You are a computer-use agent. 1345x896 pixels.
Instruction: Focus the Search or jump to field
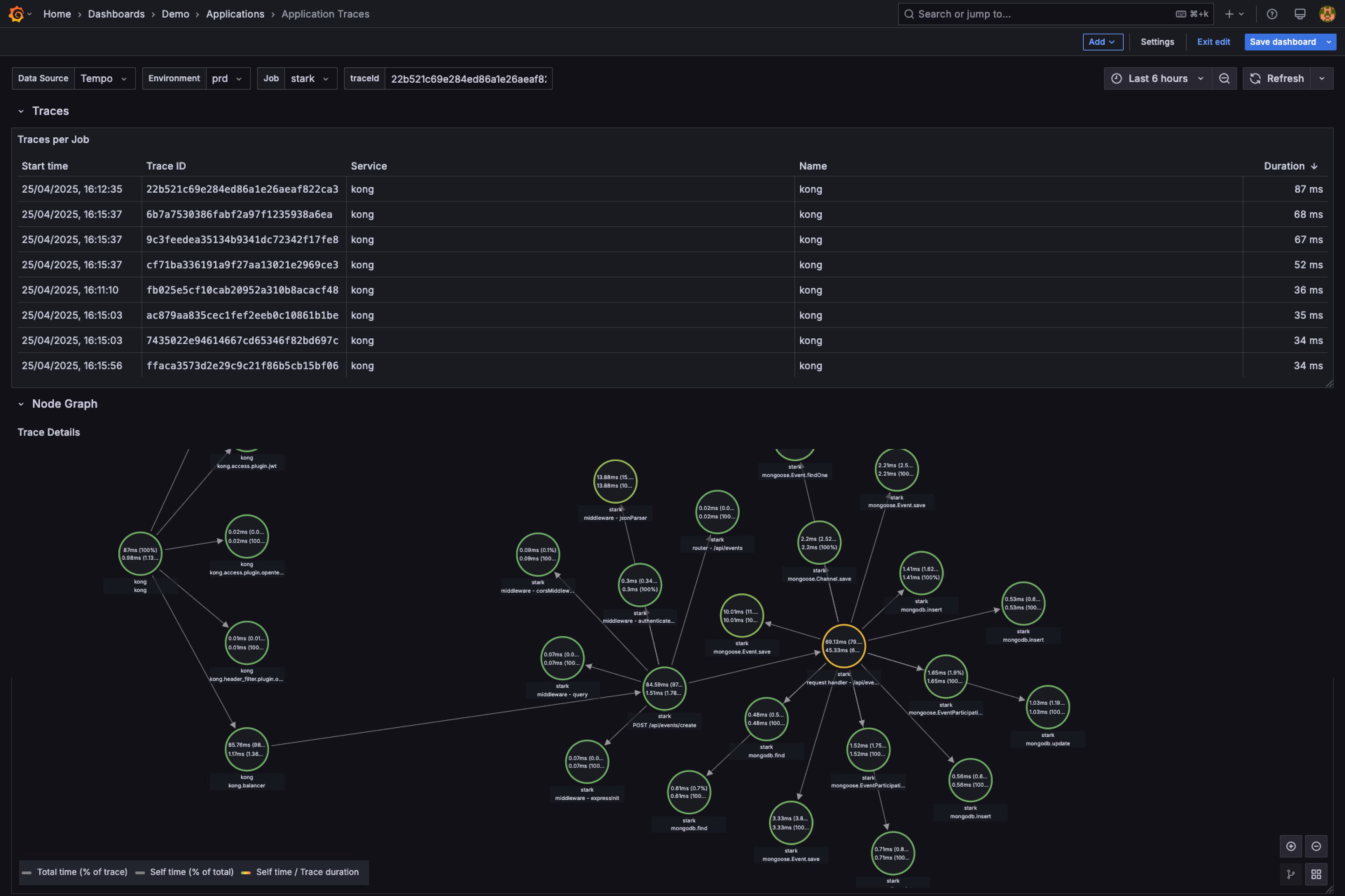point(1055,14)
